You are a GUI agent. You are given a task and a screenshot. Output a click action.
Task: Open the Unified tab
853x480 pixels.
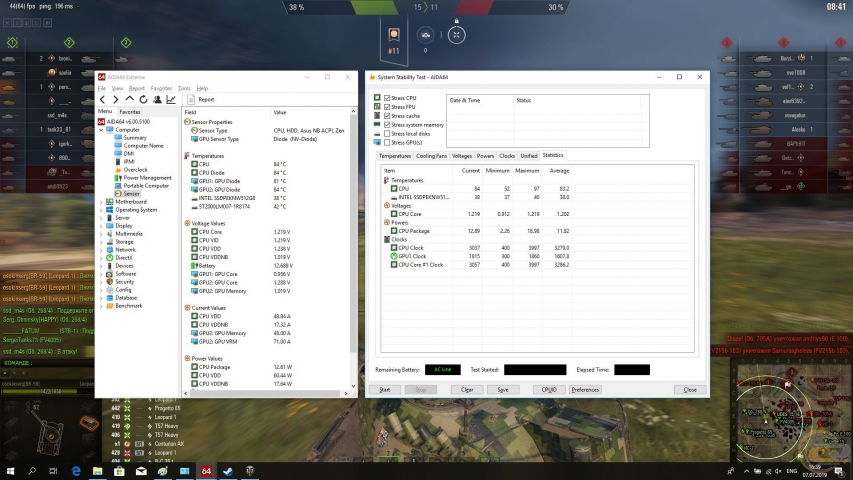click(529, 156)
